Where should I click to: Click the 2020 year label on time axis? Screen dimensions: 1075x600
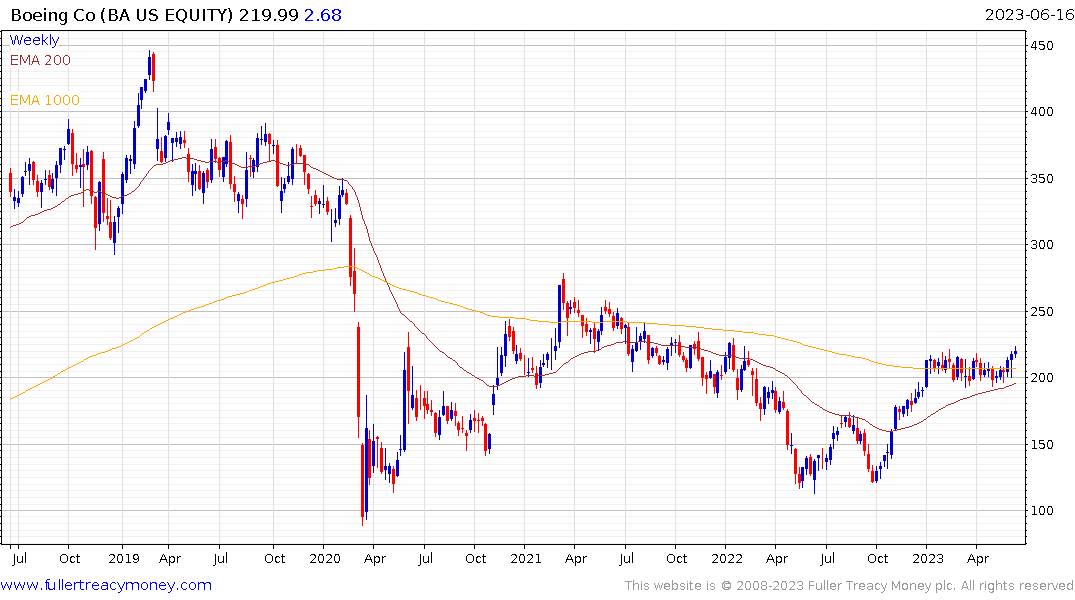click(x=325, y=559)
